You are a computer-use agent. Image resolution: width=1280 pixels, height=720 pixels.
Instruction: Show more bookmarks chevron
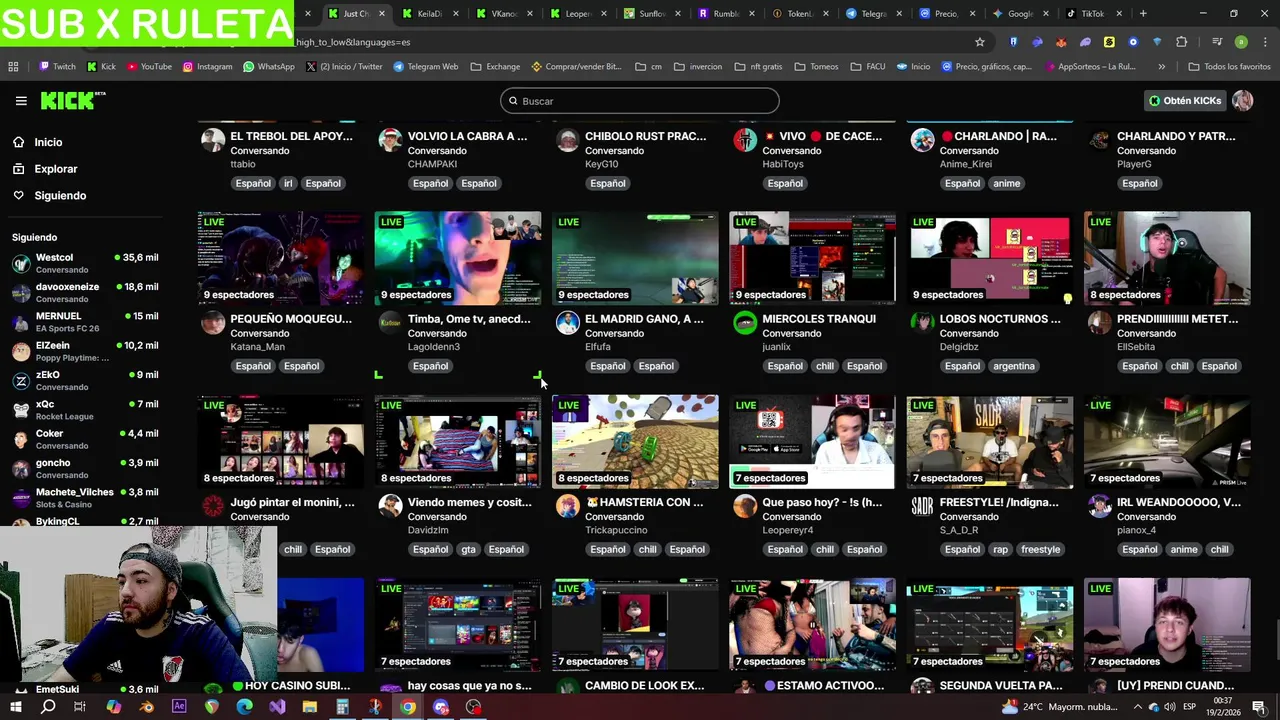click(1161, 67)
